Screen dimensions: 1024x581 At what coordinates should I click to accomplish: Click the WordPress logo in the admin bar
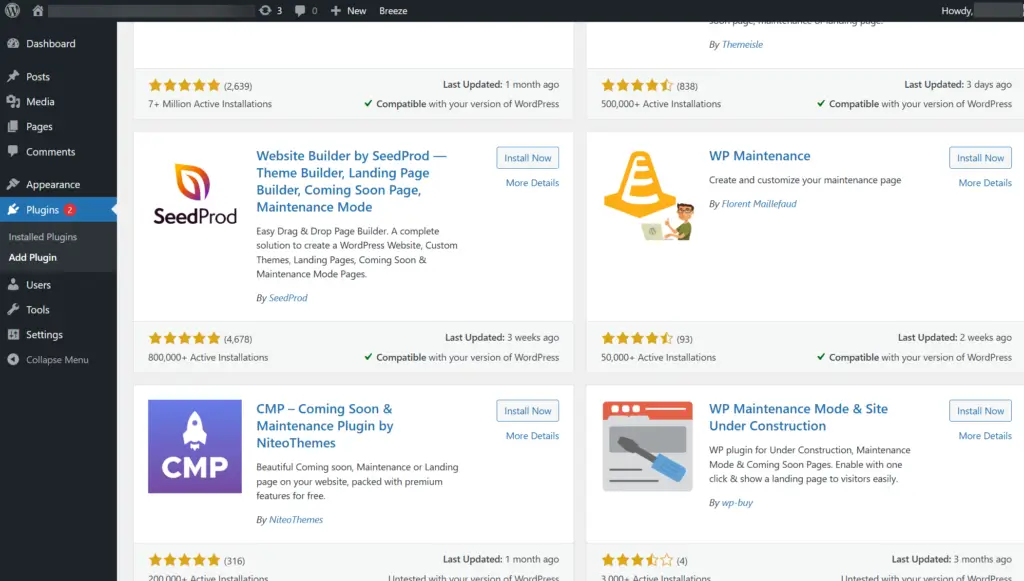[11, 10]
